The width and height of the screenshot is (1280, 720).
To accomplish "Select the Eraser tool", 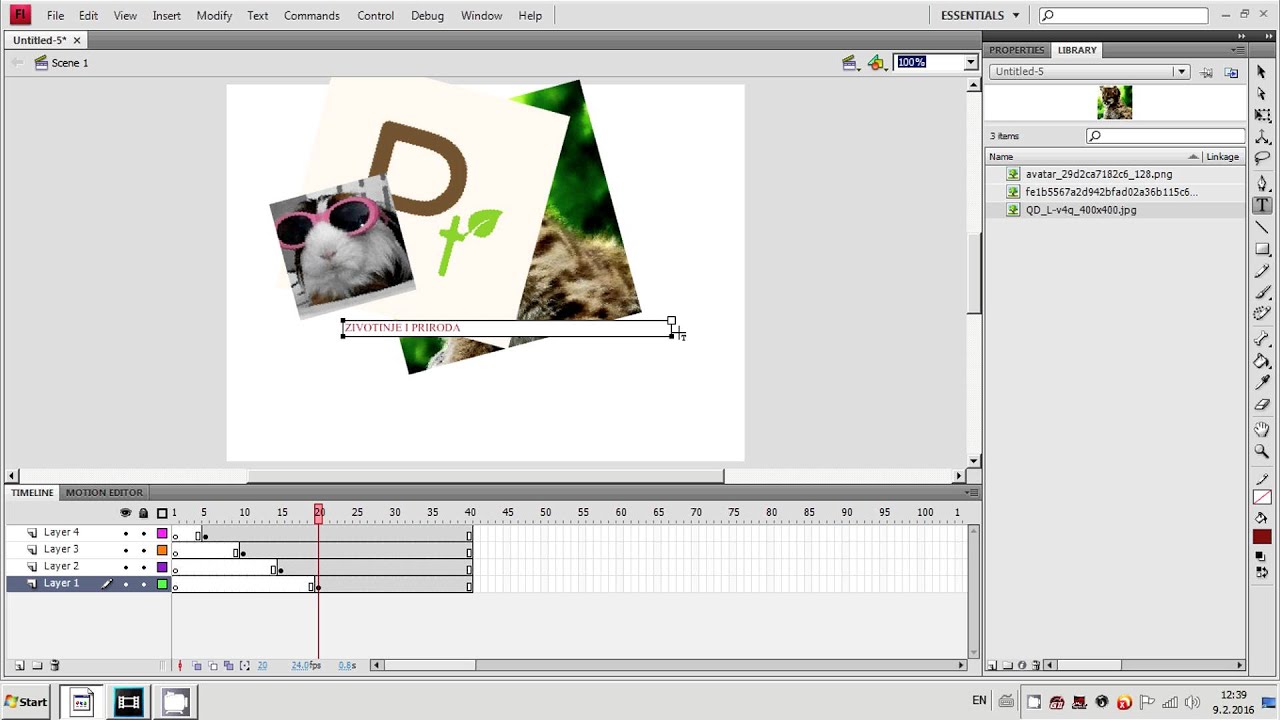I will (x=1262, y=405).
